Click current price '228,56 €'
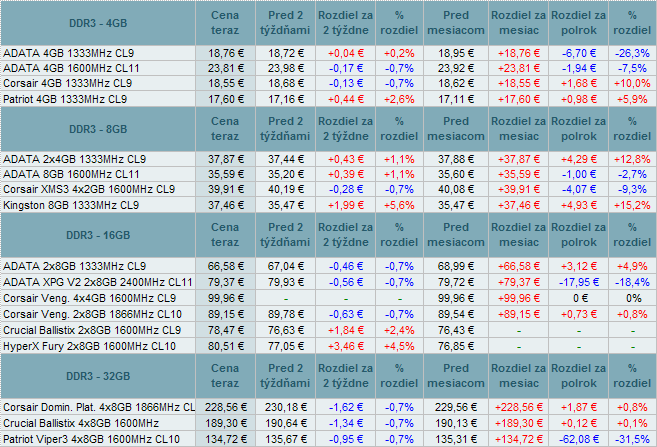657x447 pixels. (226, 407)
